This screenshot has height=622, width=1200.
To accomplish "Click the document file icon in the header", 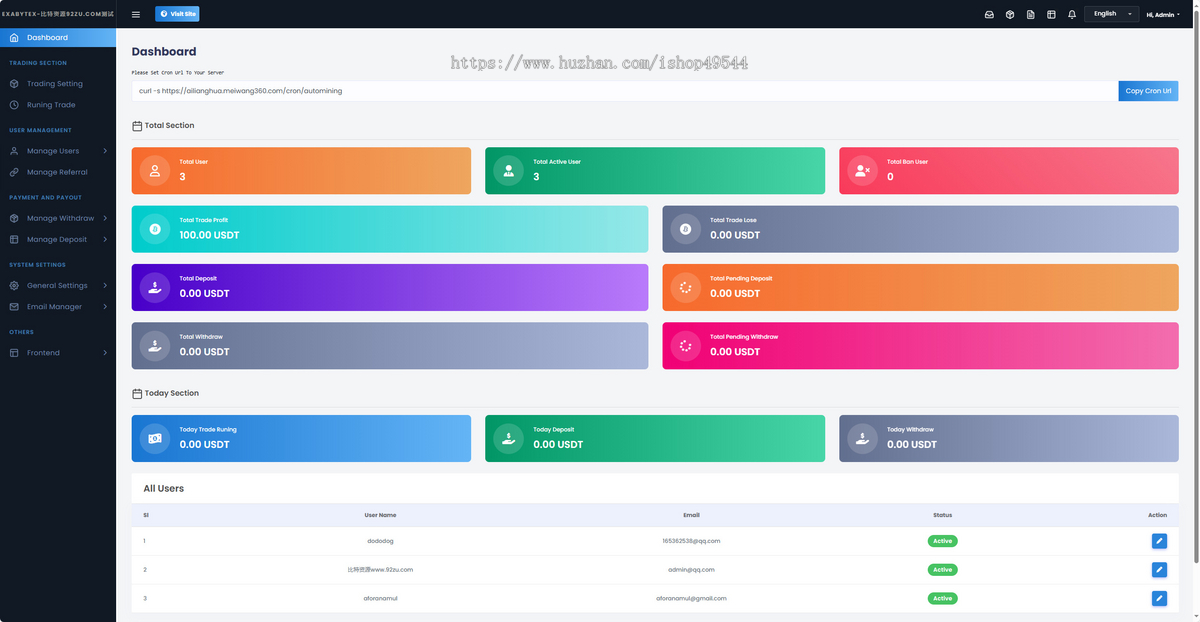I will 1031,14.
